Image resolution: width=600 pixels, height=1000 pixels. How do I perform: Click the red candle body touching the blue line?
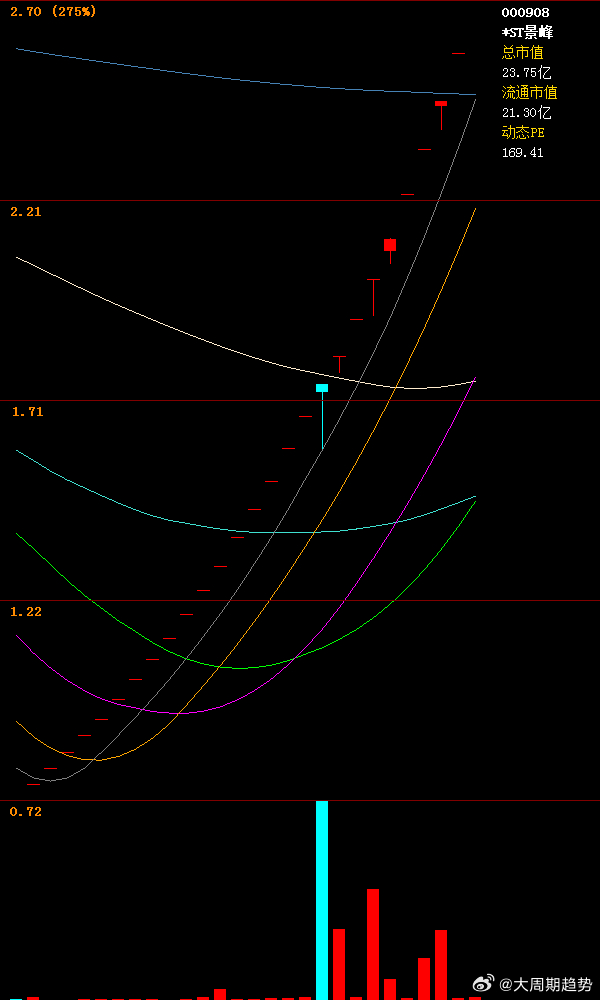click(x=441, y=103)
